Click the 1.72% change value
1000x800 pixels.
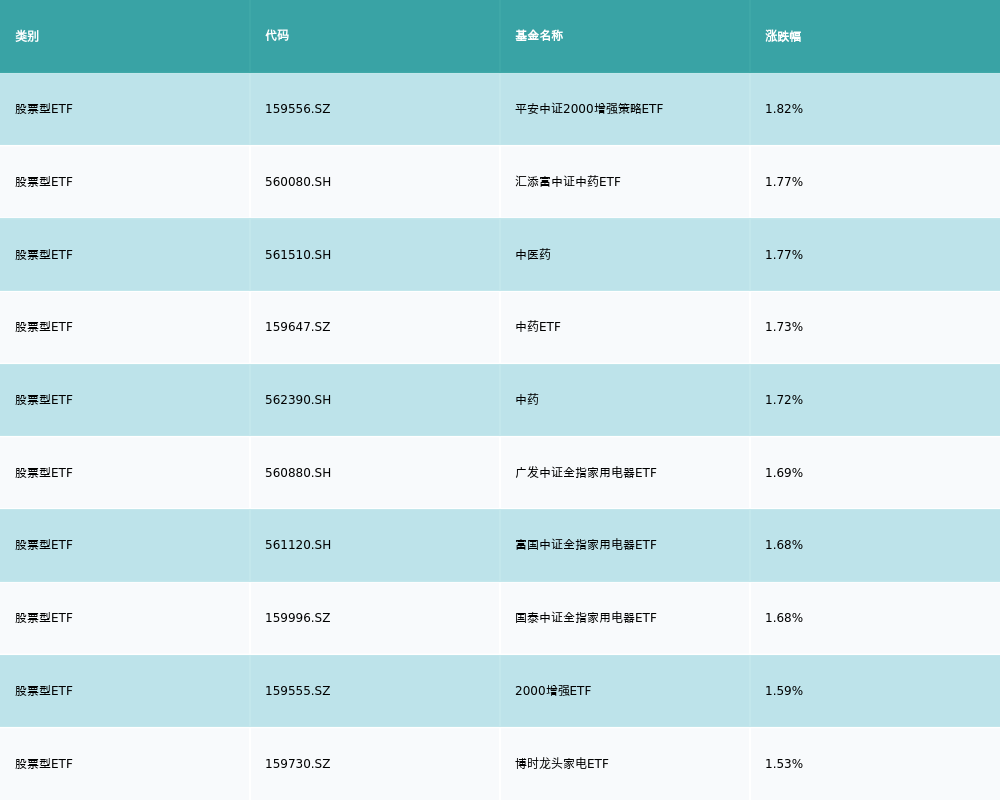[x=784, y=400]
